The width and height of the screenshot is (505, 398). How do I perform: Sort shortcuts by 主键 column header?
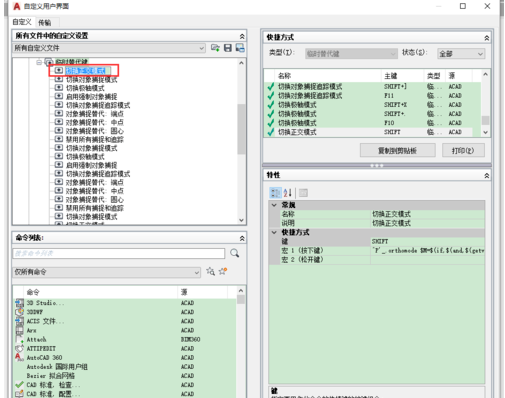click(x=402, y=76)
